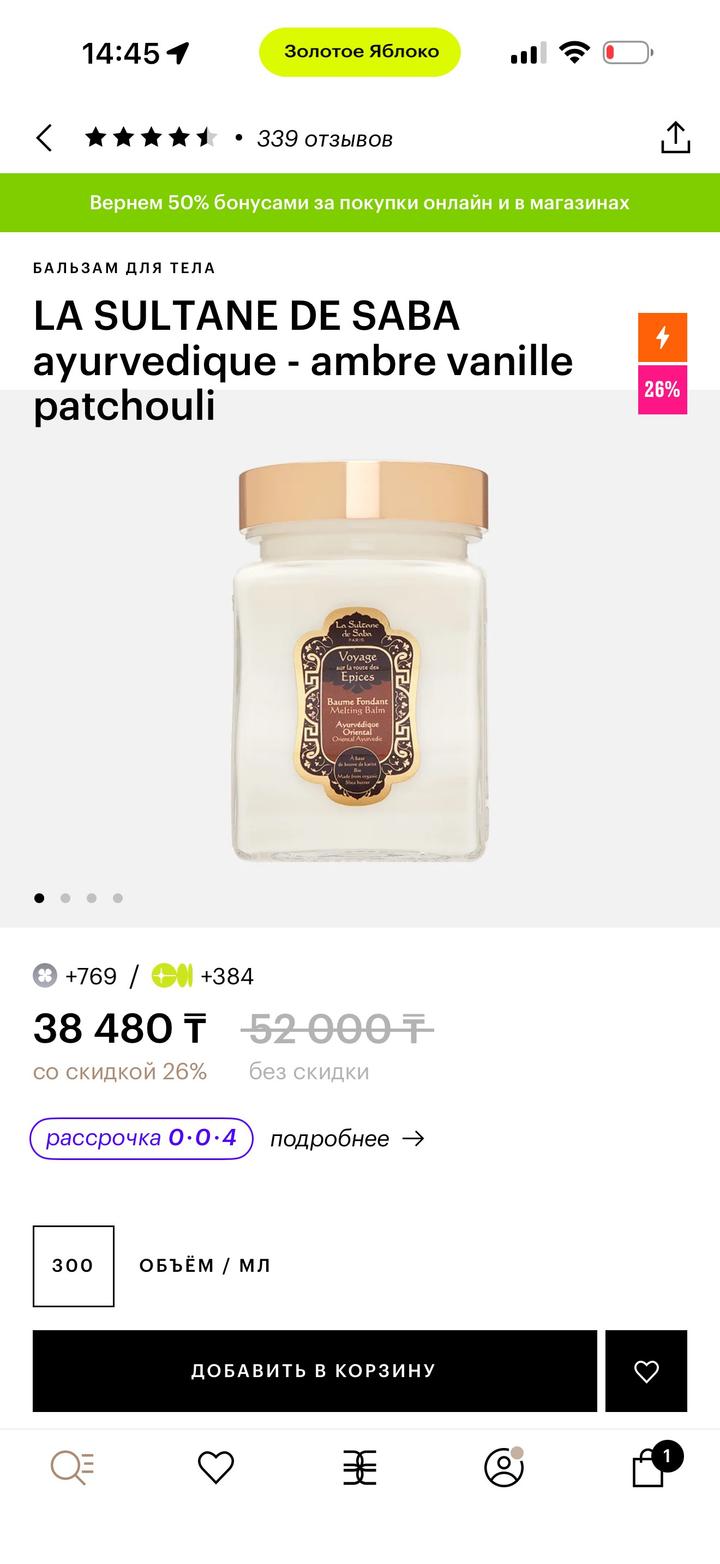Screen dimensions: 720x1564
Task: Open catalog search tab
Action: [72, 1467]
